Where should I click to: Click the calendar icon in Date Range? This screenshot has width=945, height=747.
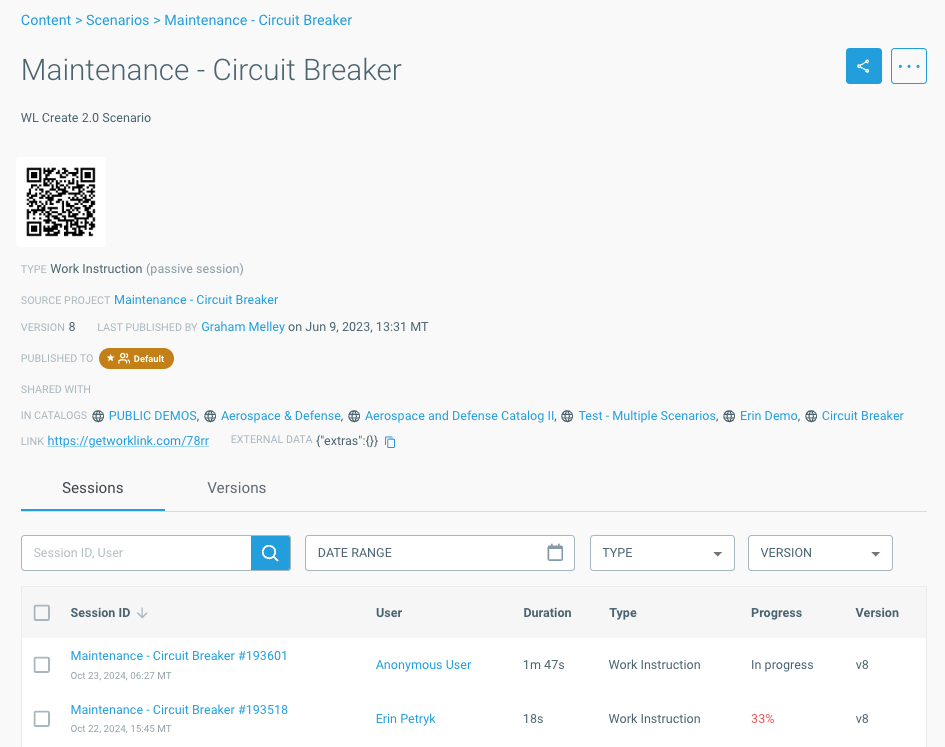tap(555, 553)
